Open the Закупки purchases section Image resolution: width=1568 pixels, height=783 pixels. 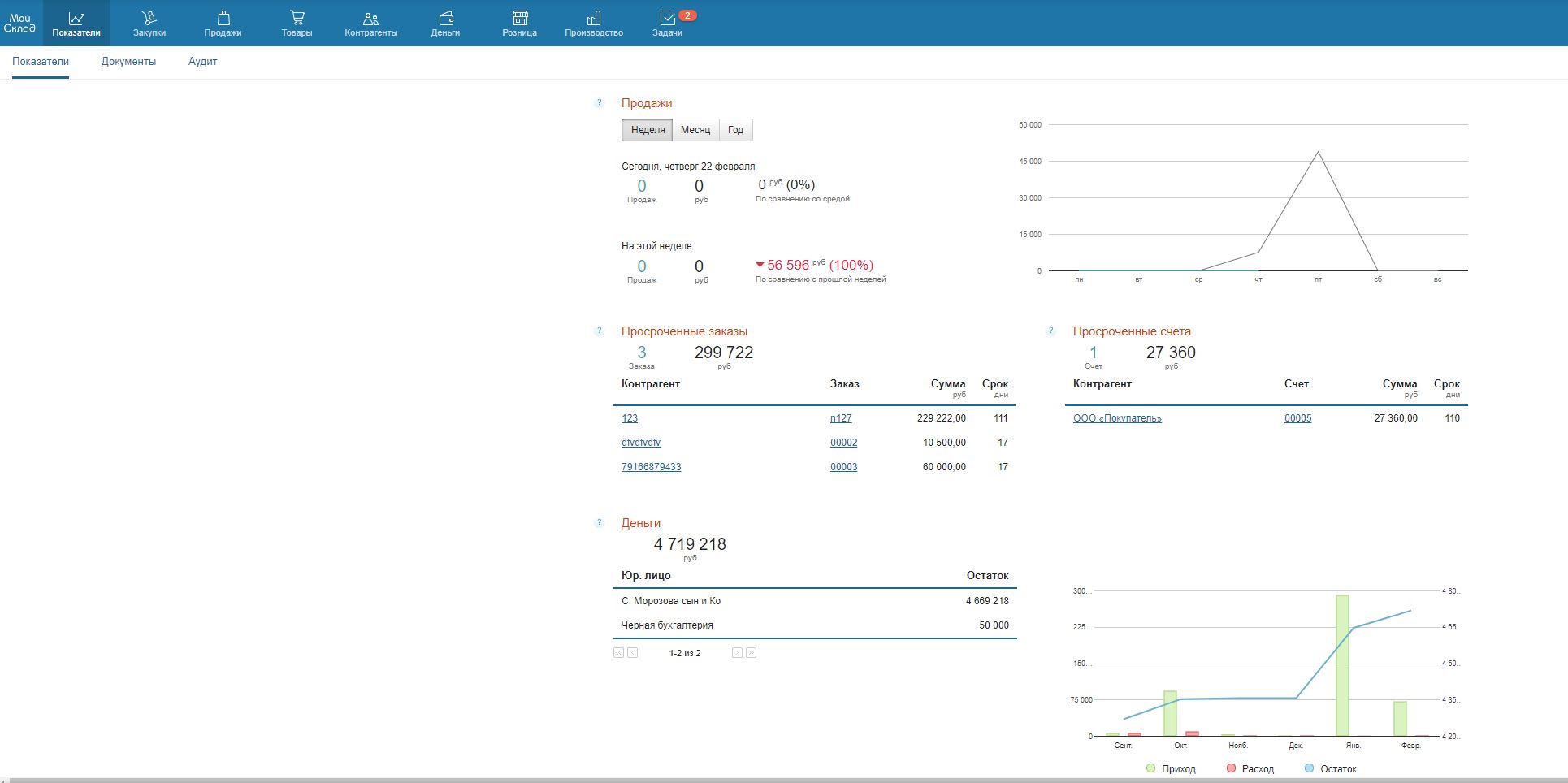(149, 24)
